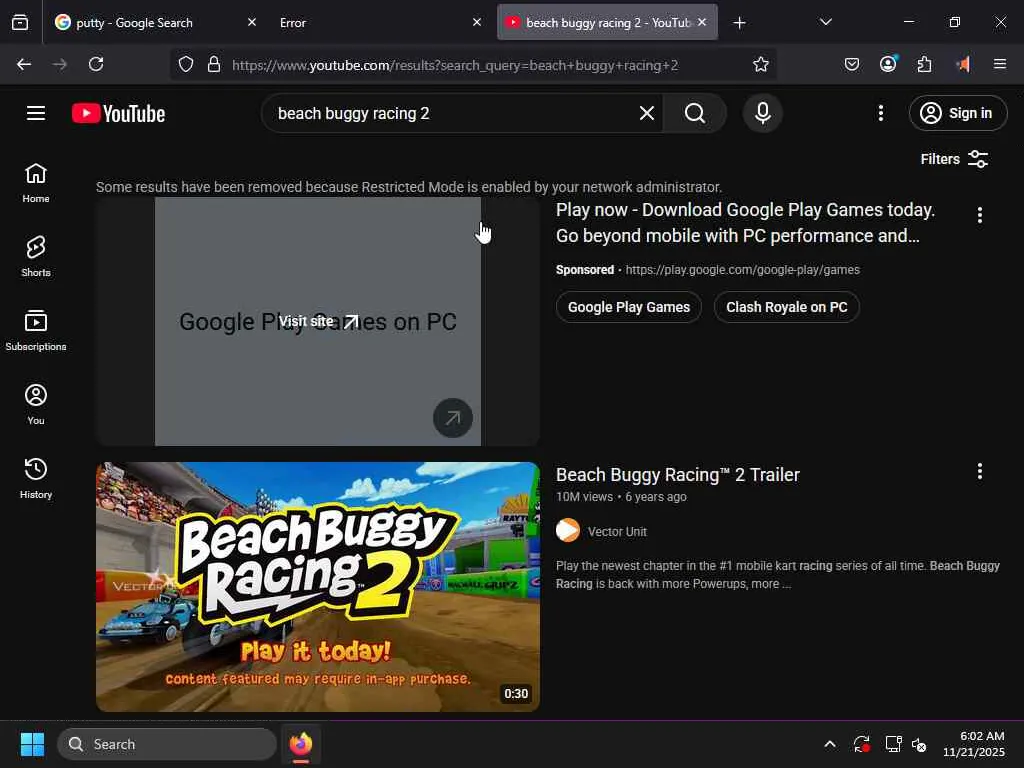
Task: Click the Vector Unit channel name
Action: click(616, 532)
